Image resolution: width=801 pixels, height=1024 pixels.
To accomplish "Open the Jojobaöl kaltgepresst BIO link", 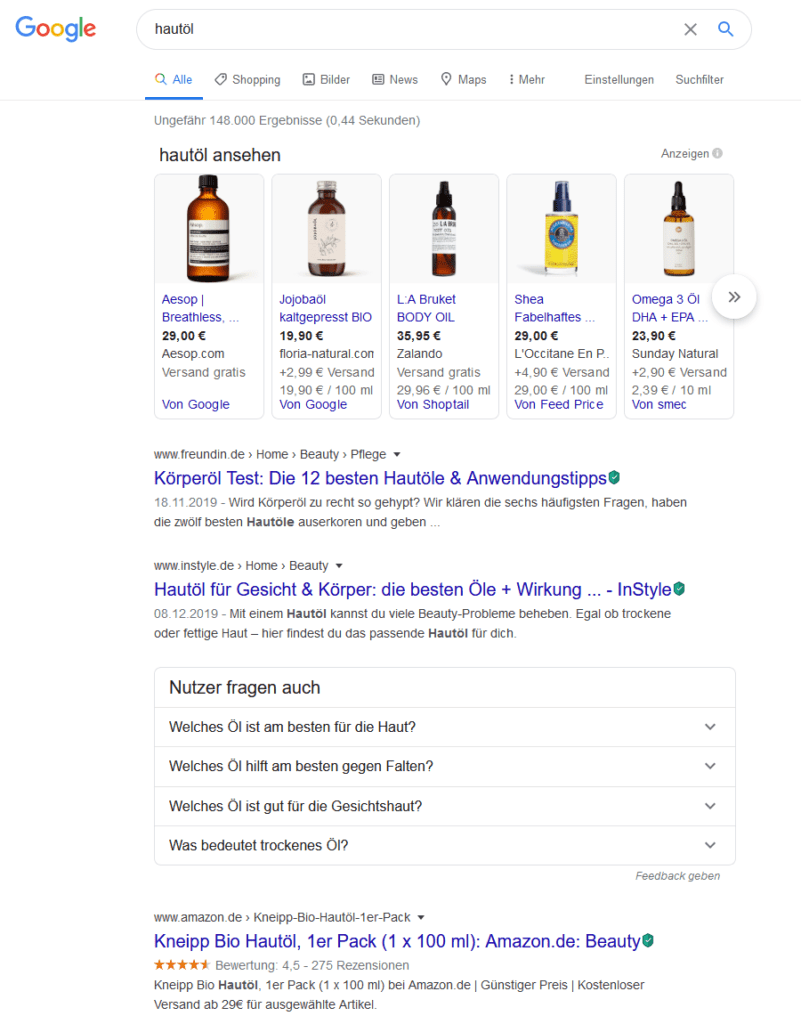I will click(325, 308).
